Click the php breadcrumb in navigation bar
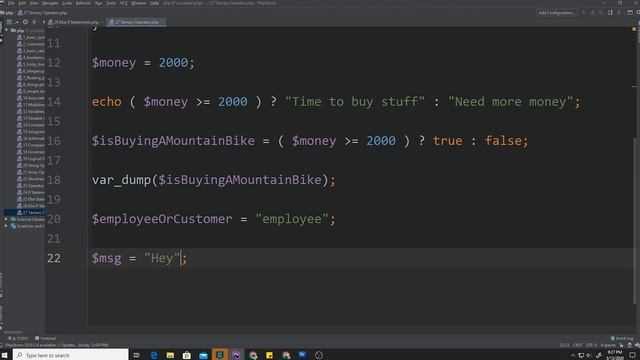Viewport: 640px width, 360px height. click(7, 13)
